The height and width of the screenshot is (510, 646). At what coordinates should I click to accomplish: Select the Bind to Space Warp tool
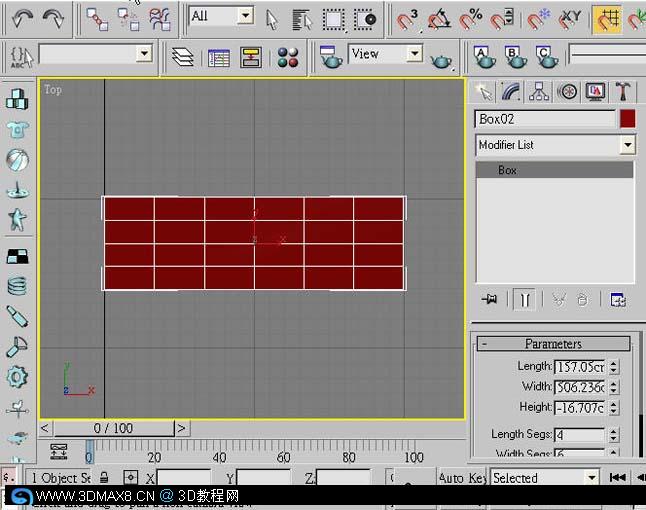tap(160, 19)
